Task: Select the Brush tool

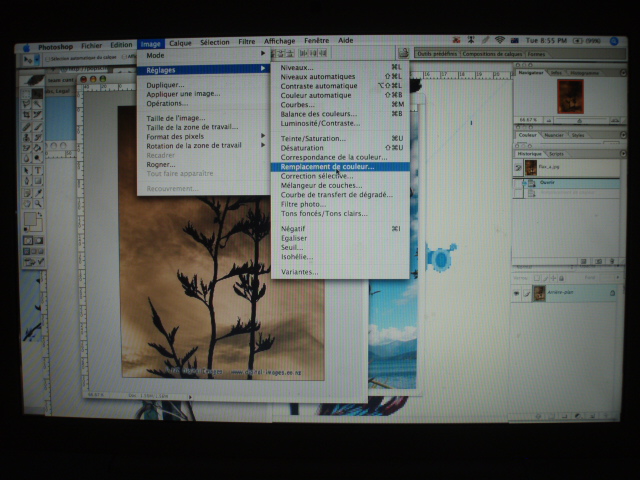Action: pyautogui.click(x=38, y=127)
